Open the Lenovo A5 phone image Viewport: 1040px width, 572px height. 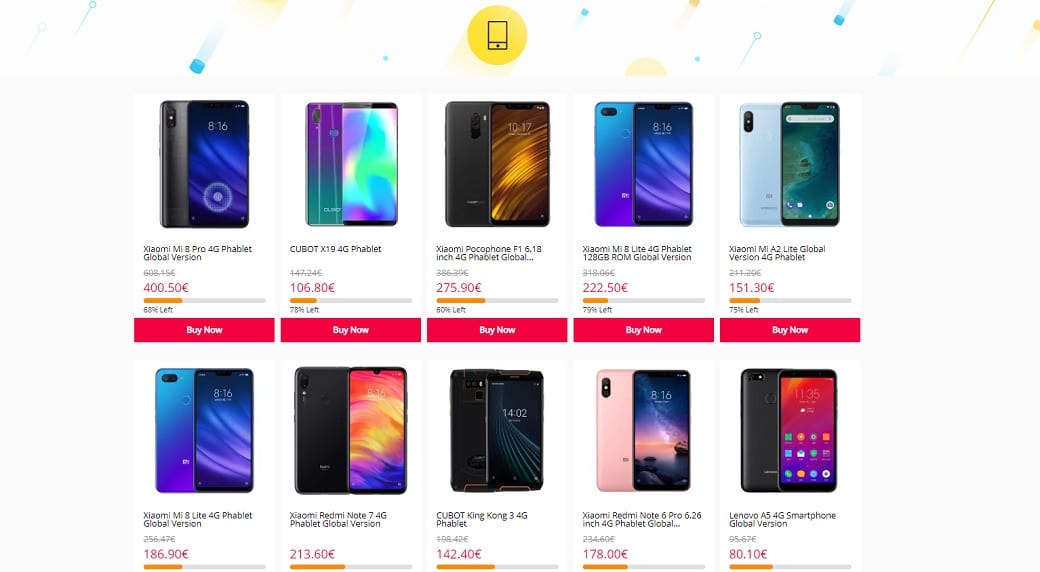[789, 431]
